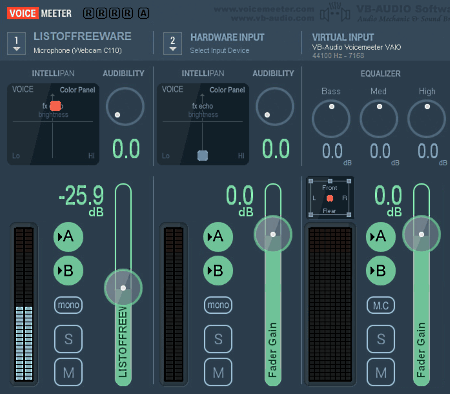450x394 pixels.
Task: Click the red dot in Front/Rear panner
Action: [x=330, y=199]
